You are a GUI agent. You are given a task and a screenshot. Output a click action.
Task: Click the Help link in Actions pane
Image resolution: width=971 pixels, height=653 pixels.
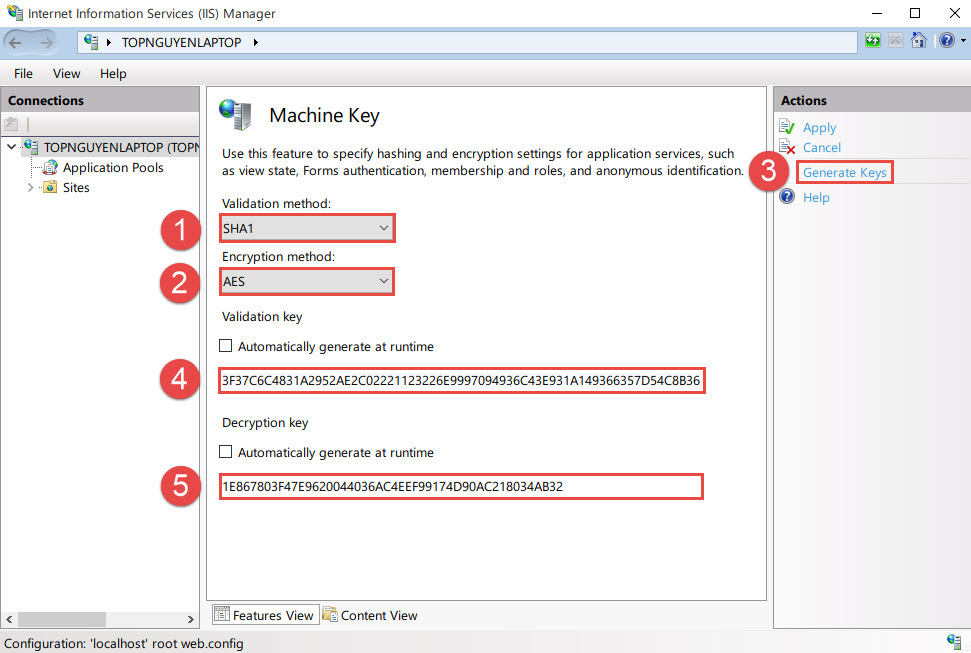coord(816,198)
